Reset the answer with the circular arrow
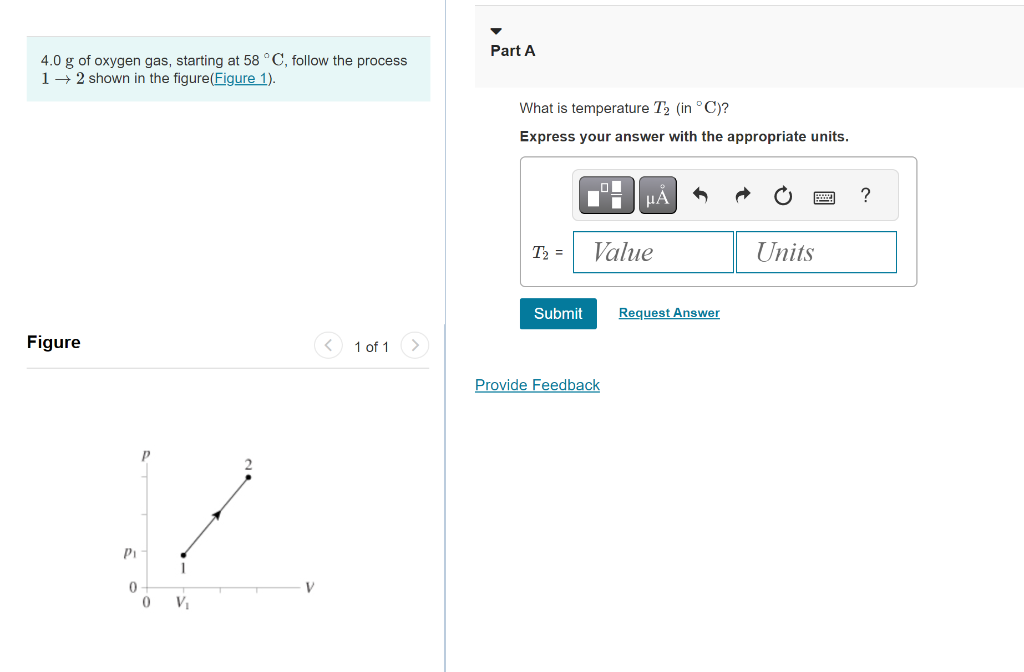 click(x=783, y=195)
